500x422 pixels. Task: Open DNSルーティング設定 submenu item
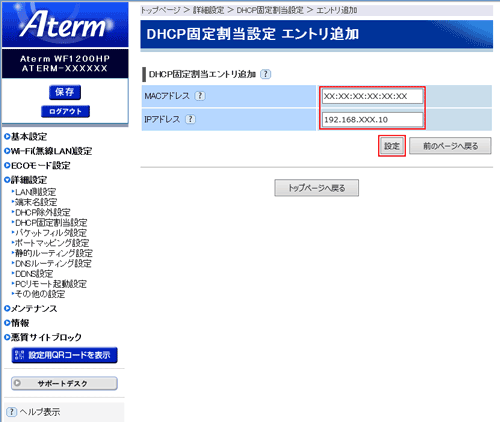tap(51, 263)
